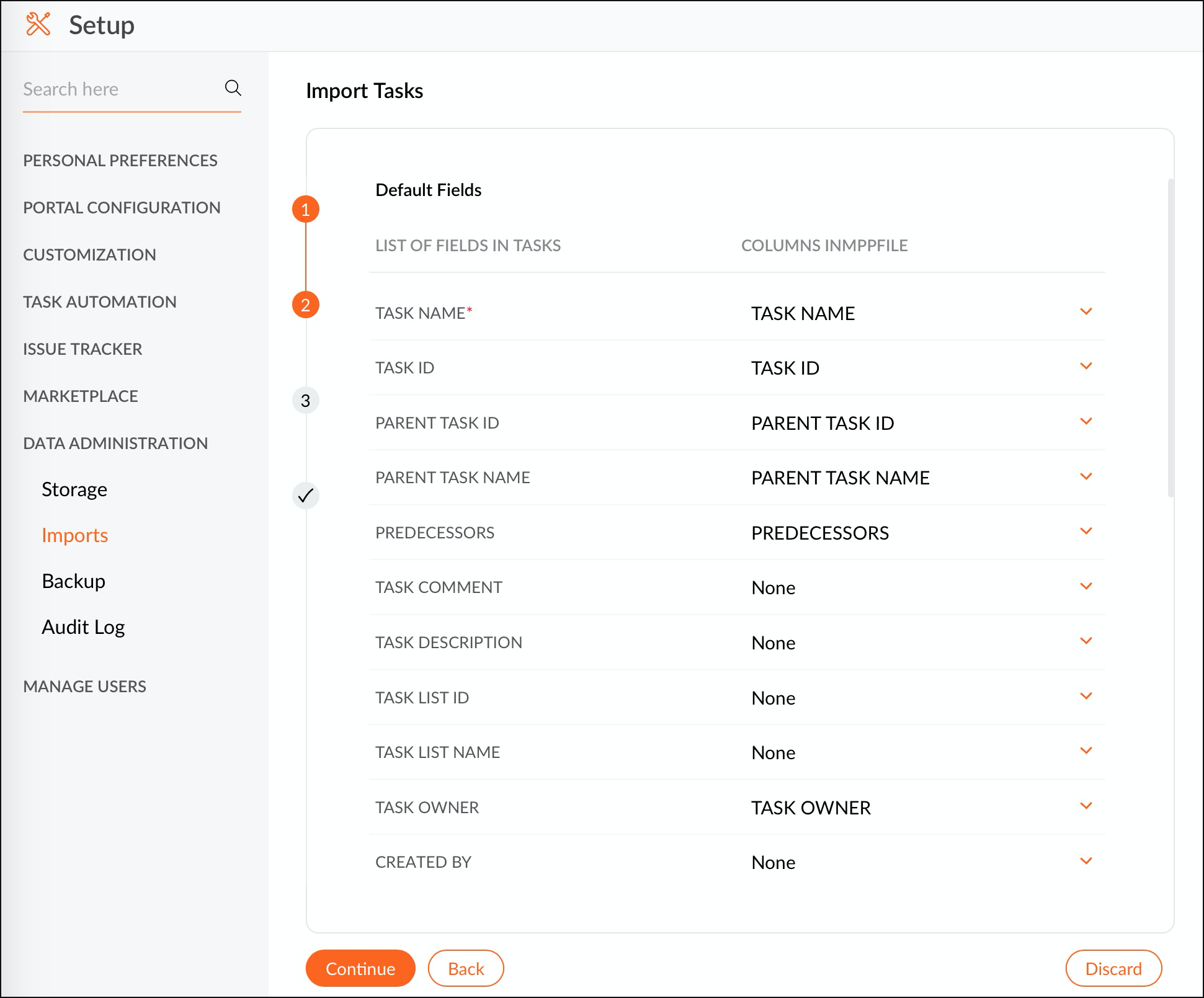Click step 2 circle in wizard
Image resolution: width=1204 pixels, height=998 pixels.
pos(306,305)
